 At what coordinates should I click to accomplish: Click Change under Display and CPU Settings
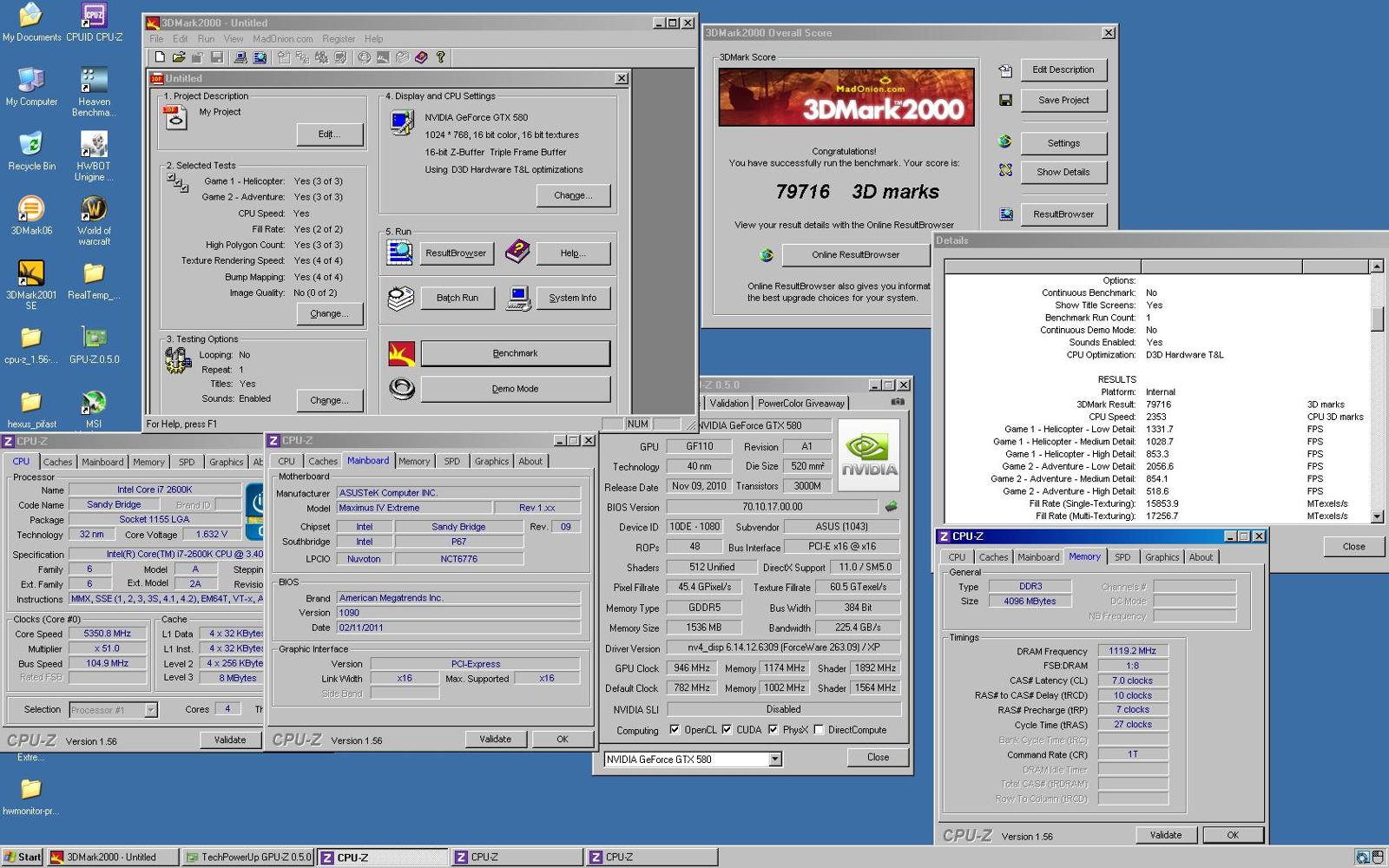pyautogui.click(x=573, y=196)
